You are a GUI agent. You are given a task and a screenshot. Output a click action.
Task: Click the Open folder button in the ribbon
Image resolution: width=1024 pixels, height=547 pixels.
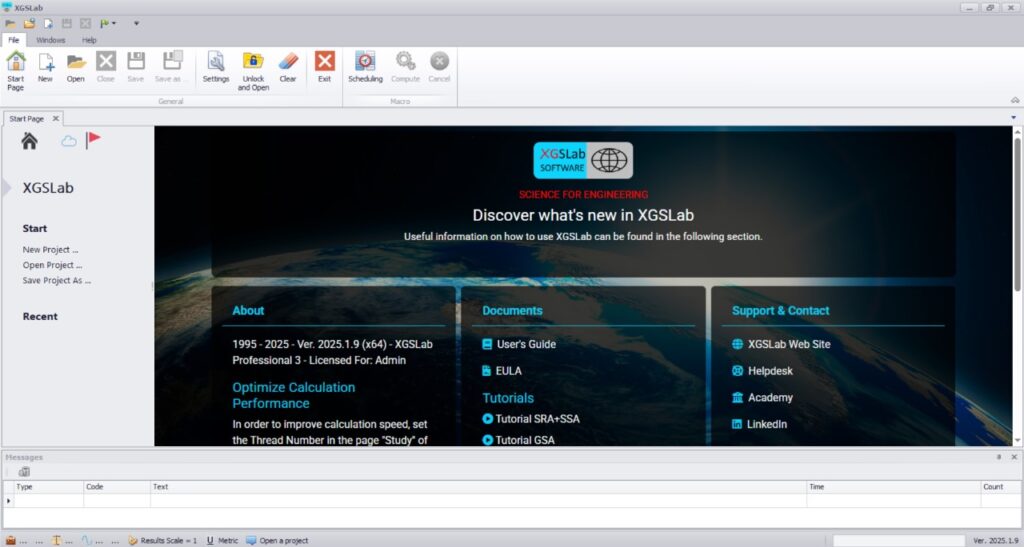[76, 67]
